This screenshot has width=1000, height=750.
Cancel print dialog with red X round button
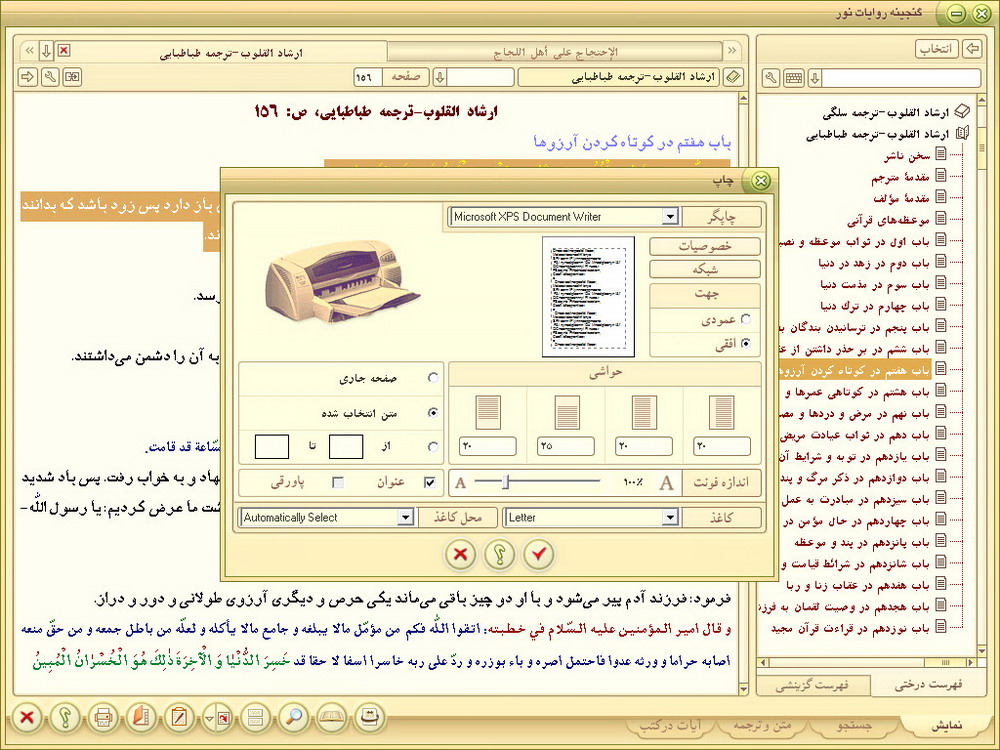pos(460,554)
